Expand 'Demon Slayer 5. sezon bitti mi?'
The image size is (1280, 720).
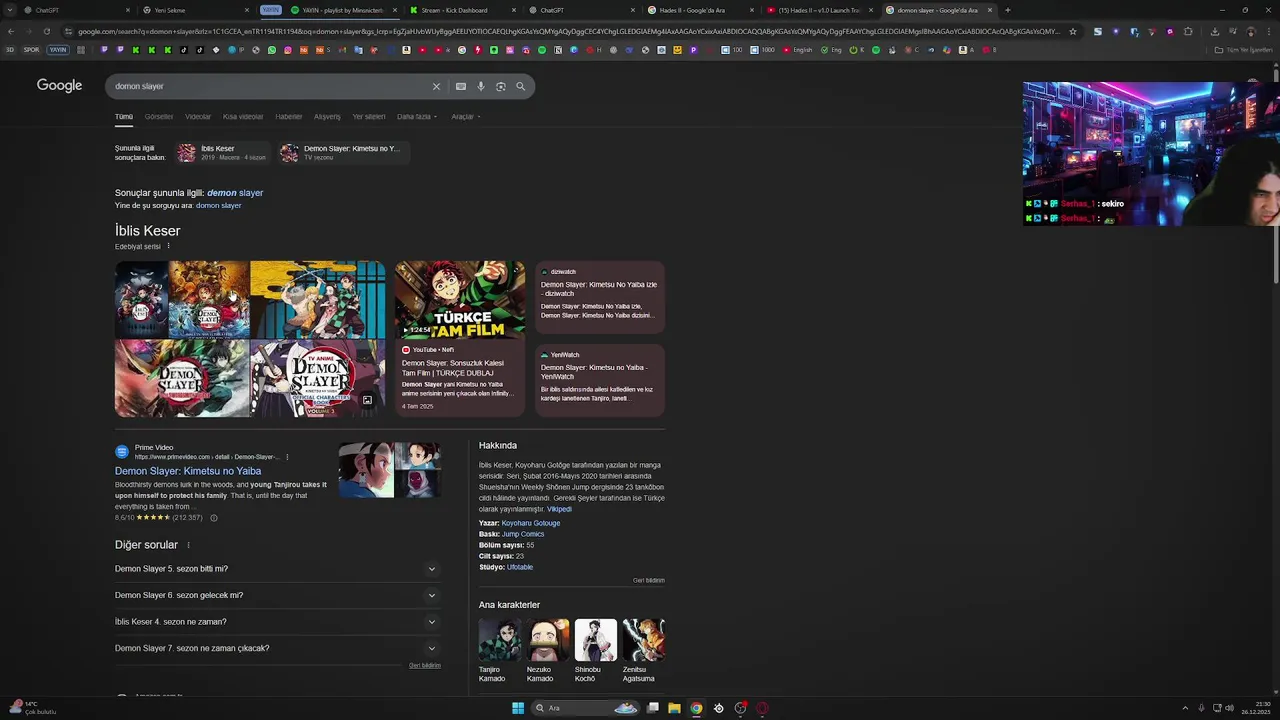(278, 569)
